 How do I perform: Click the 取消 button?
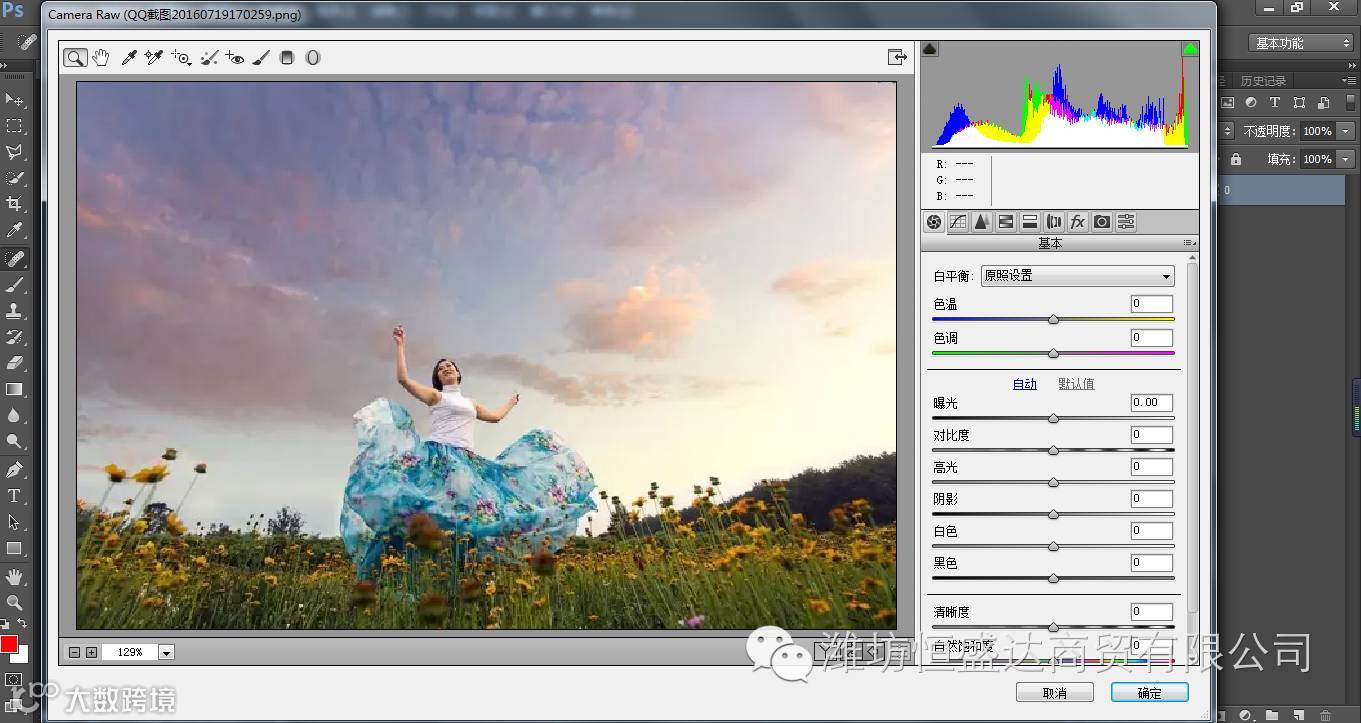(1055, 693)
